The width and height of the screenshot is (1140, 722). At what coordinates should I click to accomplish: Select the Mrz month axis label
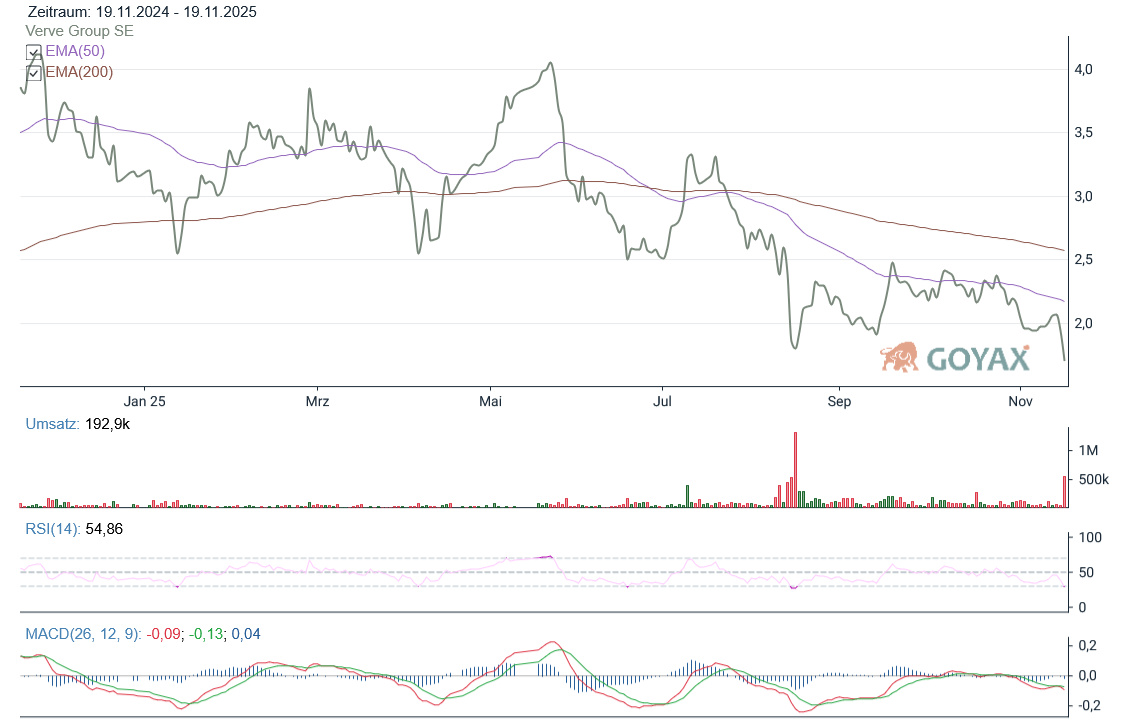point(317,401)
